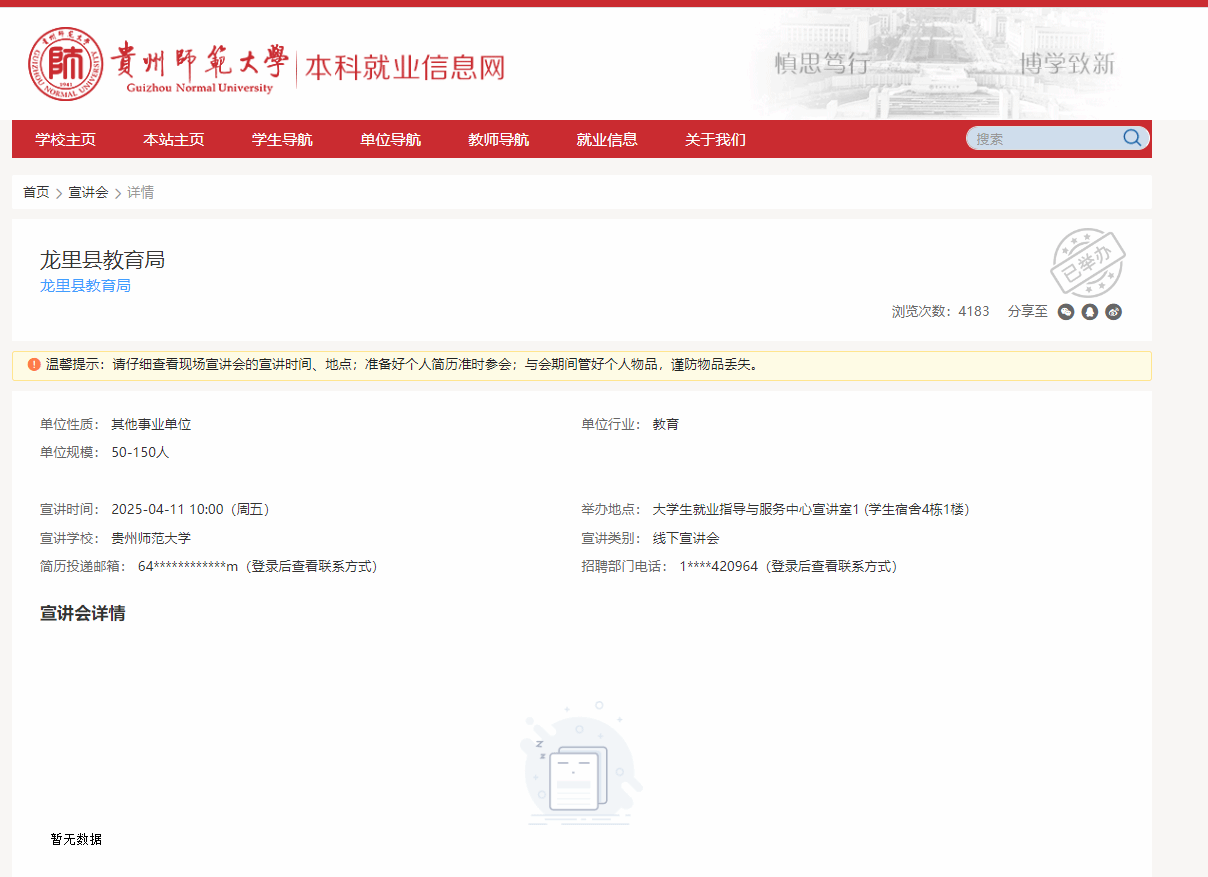Click the 本科就业信息网 site title
Screen dimensions: 1208x877
tap(405, 67)
